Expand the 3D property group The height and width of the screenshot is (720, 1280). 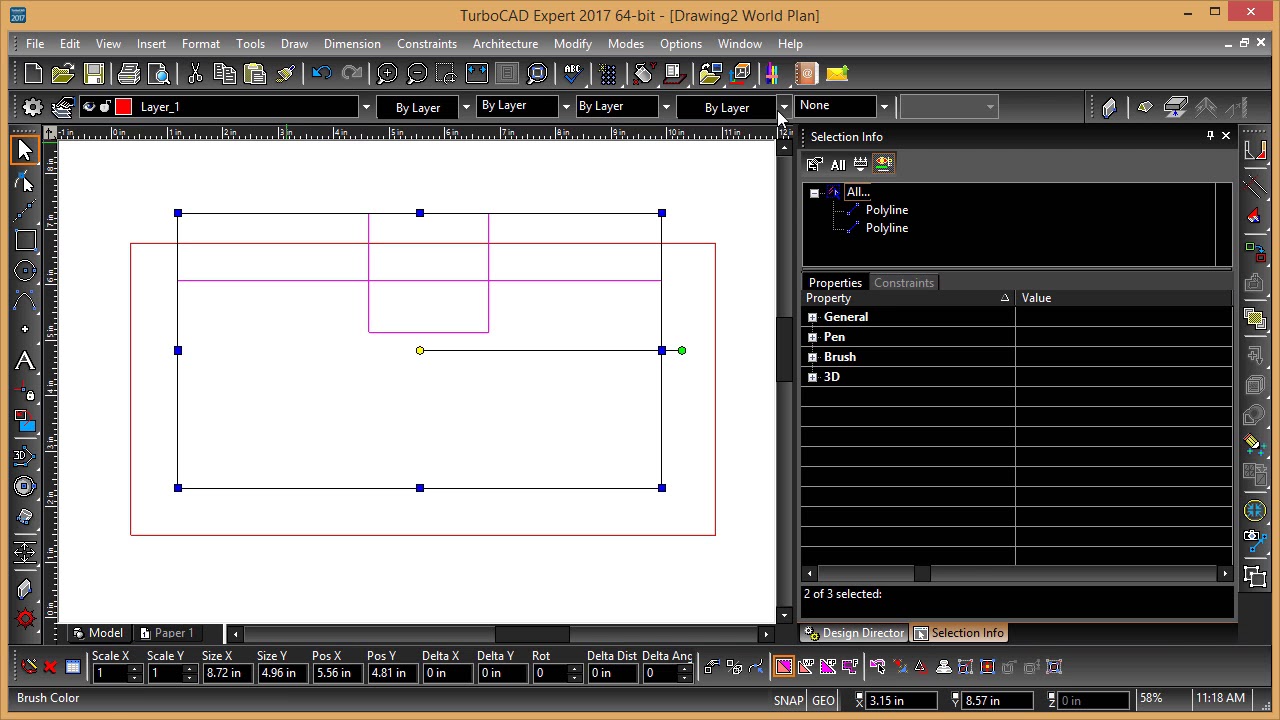point(813,377)
